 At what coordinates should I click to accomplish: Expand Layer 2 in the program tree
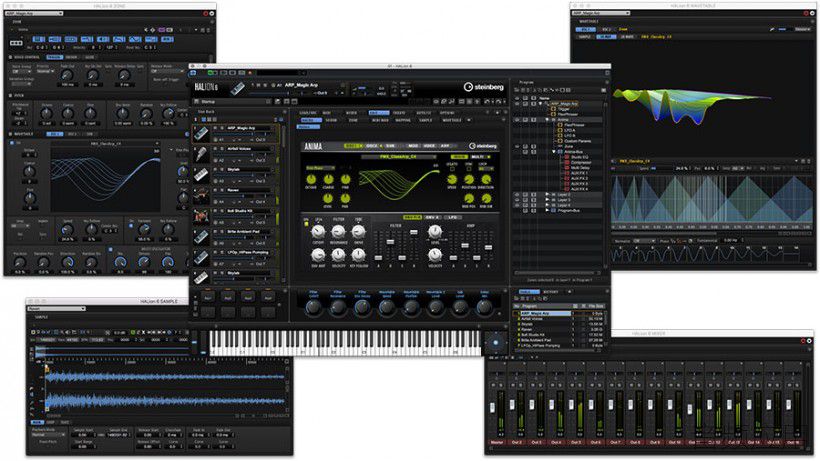point(548,194)
